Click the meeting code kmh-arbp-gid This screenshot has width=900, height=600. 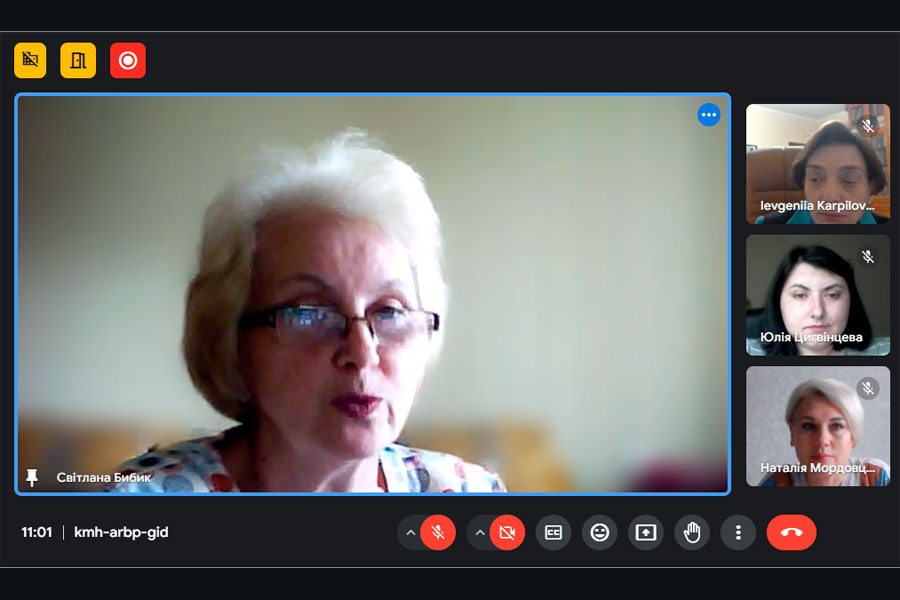click(x=121, y=532)
